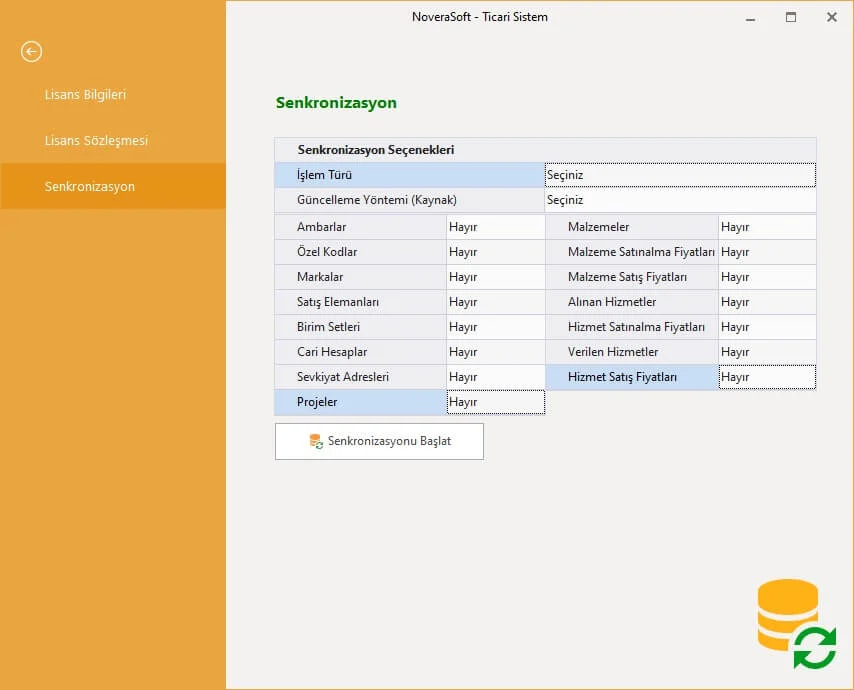The height and width of the screenshot is (690, 854).
Task: Select the Senkronizasyon sidebar item
Action: (90, 187)
